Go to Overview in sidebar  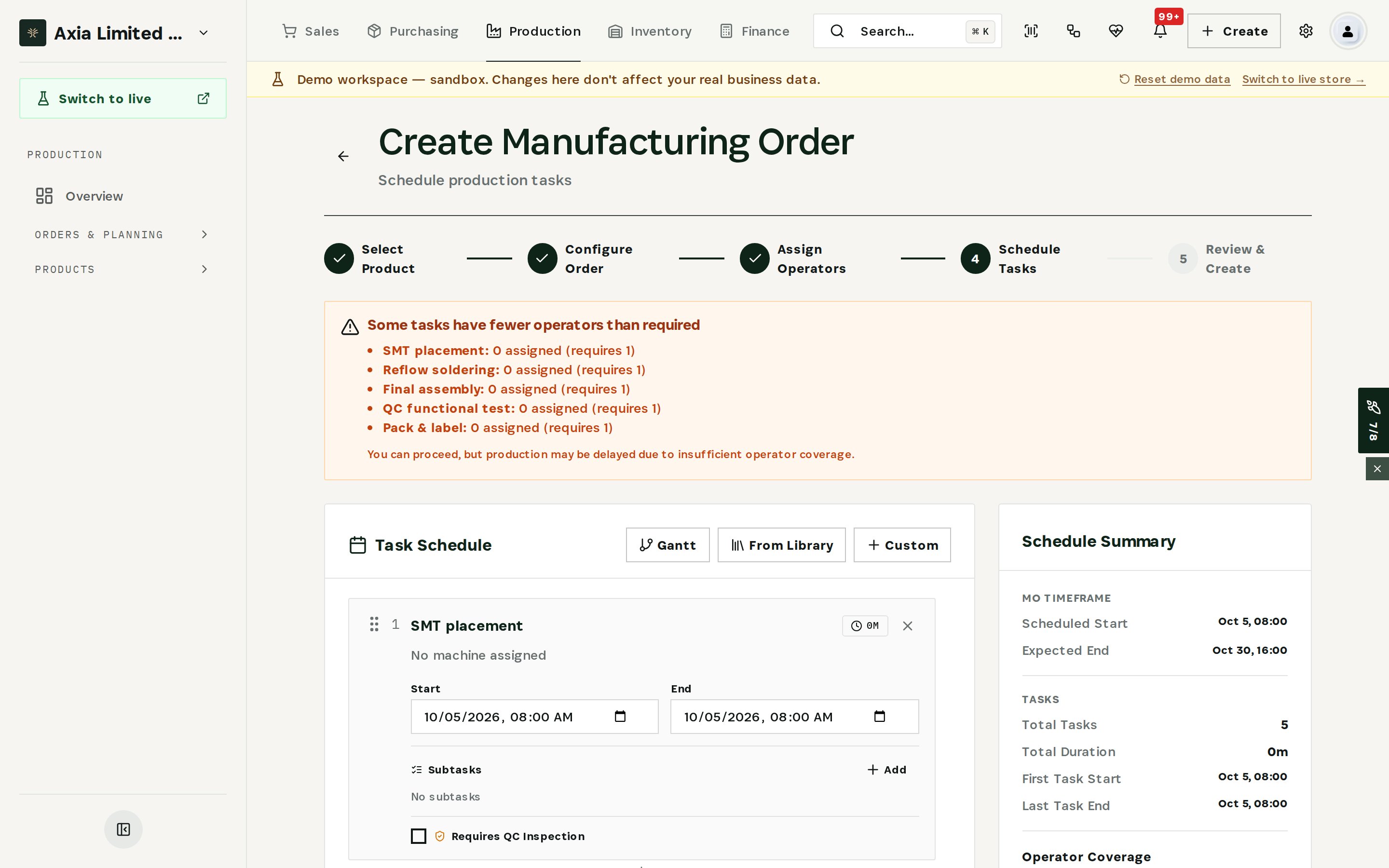click(122, 196)
